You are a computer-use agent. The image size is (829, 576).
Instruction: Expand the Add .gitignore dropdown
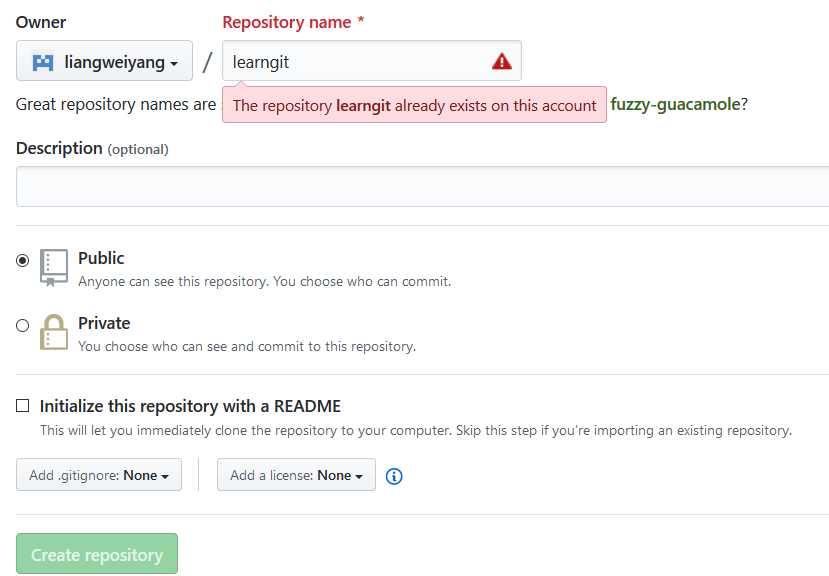click(x=99, y=474)
